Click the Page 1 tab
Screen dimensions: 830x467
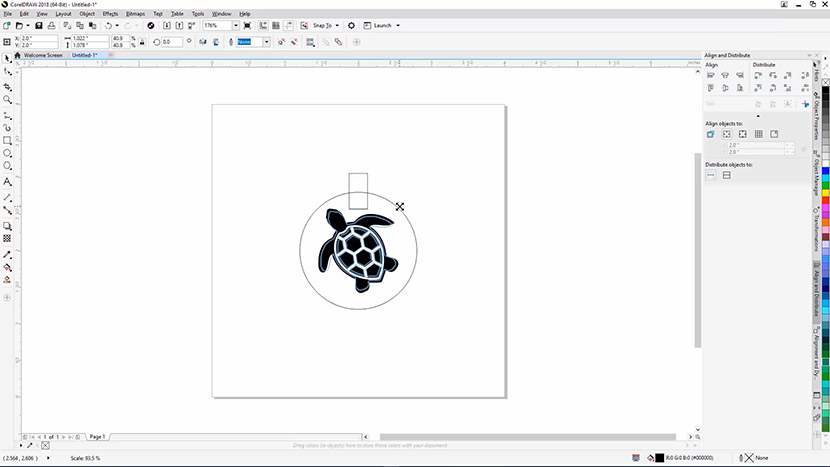coord(97,437)
